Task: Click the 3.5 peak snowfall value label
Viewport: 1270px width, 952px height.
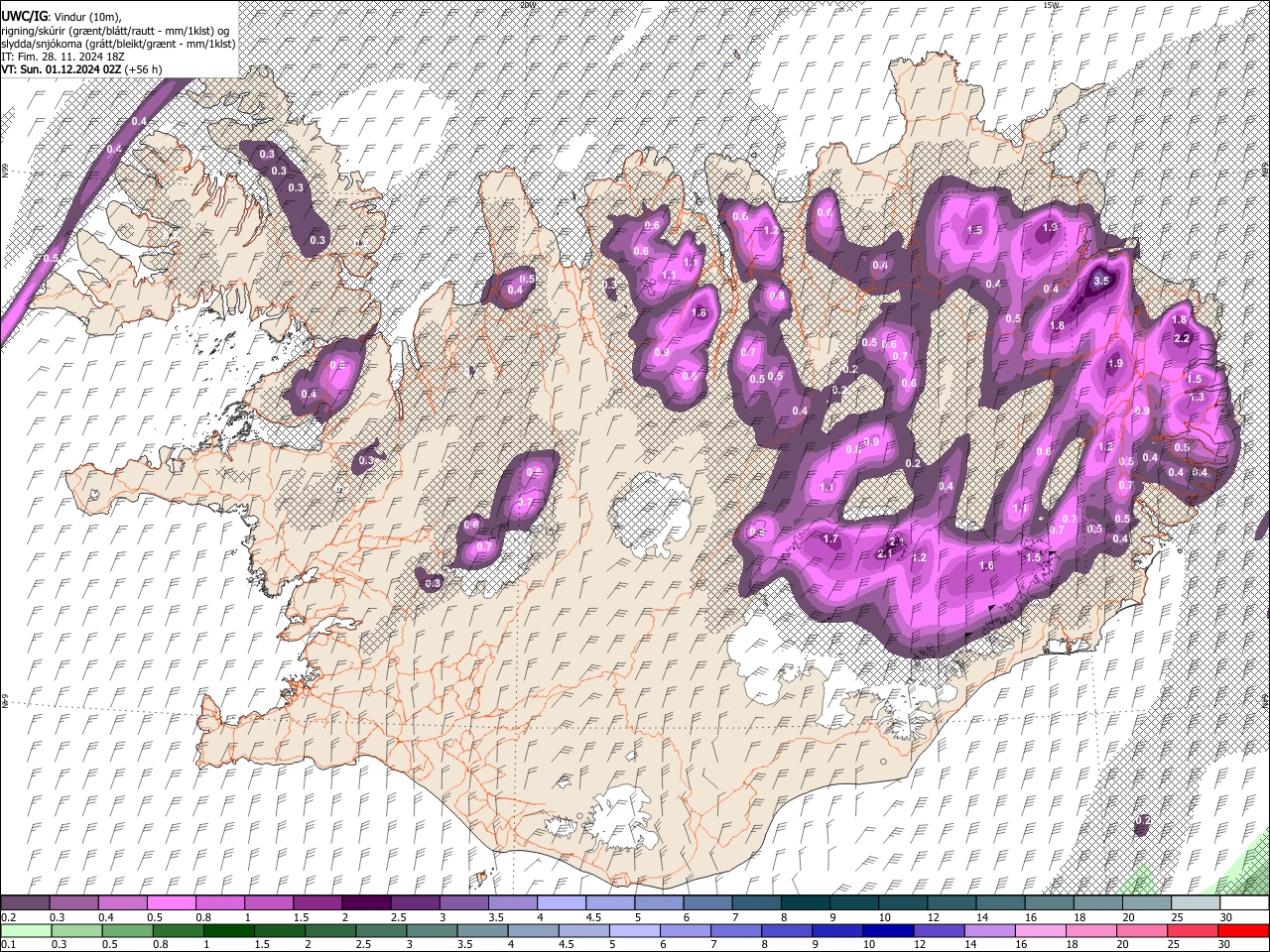Action: click(1100, 282)
